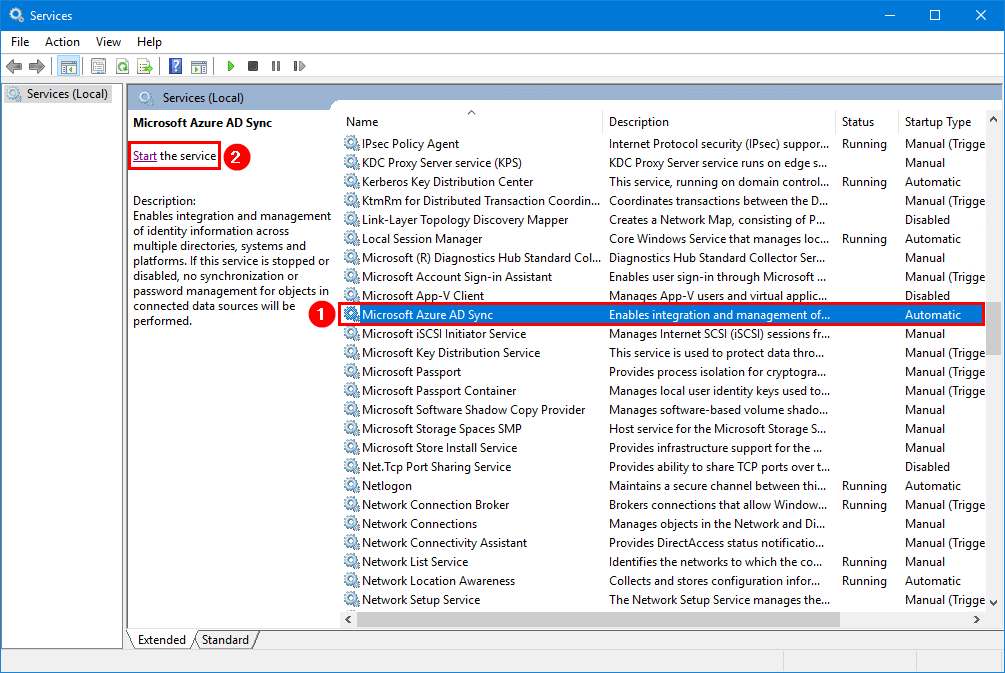
Task: Toggle Show/Hide Console Tree toolbar icon
Action: [69, 66]
